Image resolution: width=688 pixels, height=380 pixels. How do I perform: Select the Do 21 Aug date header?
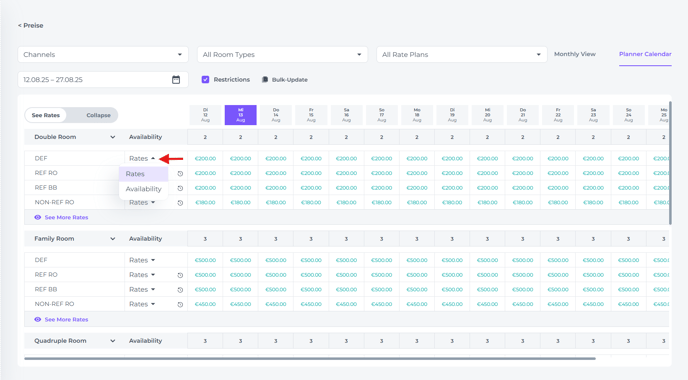pos(523,115)
